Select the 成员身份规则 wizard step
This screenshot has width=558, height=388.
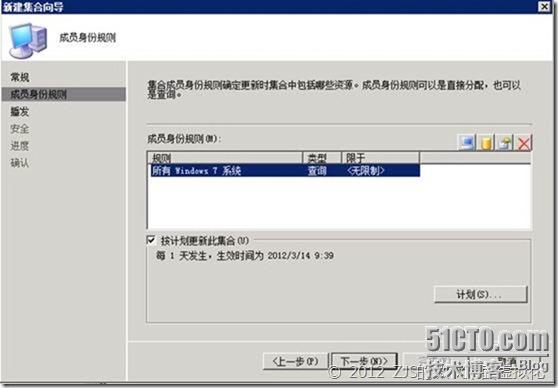click(64, 94)
